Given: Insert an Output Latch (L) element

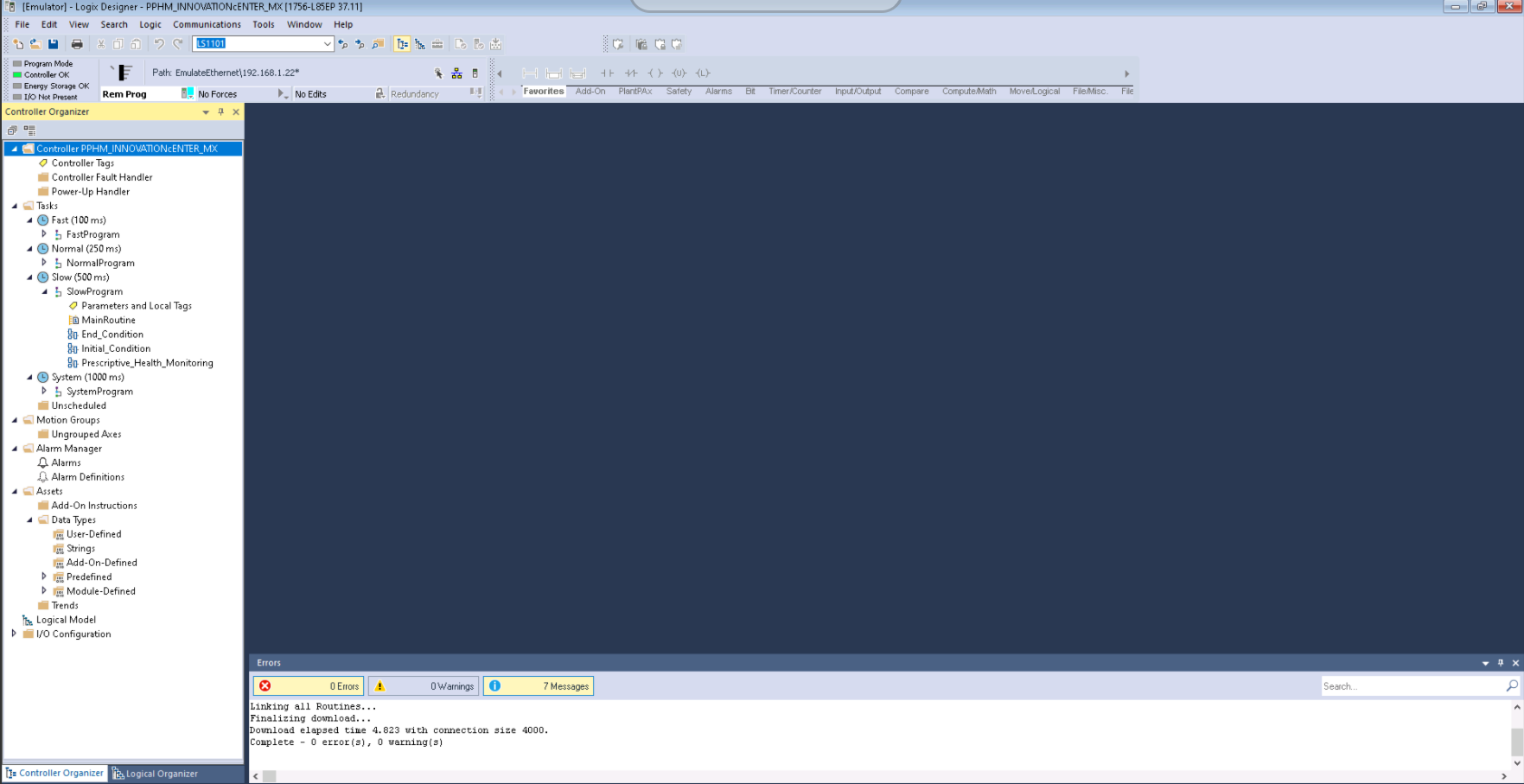Looking at the screenshot, I should (x=703, y=73).
